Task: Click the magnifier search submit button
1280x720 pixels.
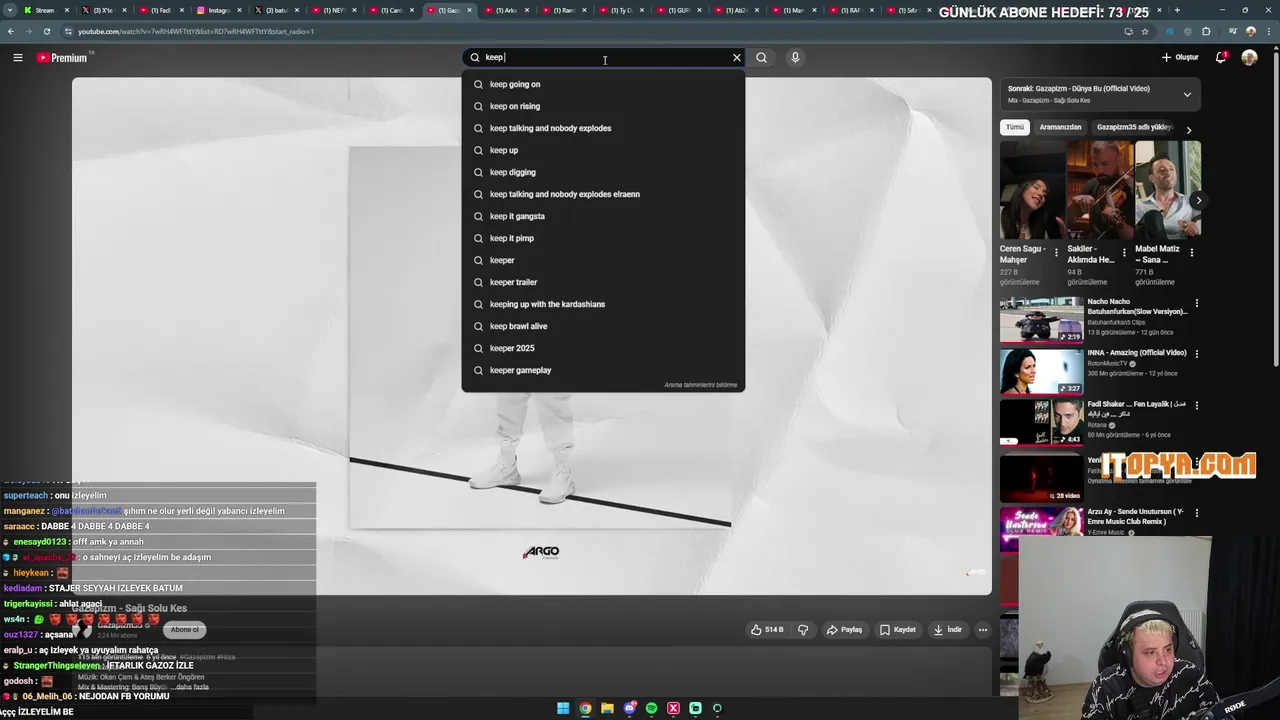Action: click(x=761, y=57)
